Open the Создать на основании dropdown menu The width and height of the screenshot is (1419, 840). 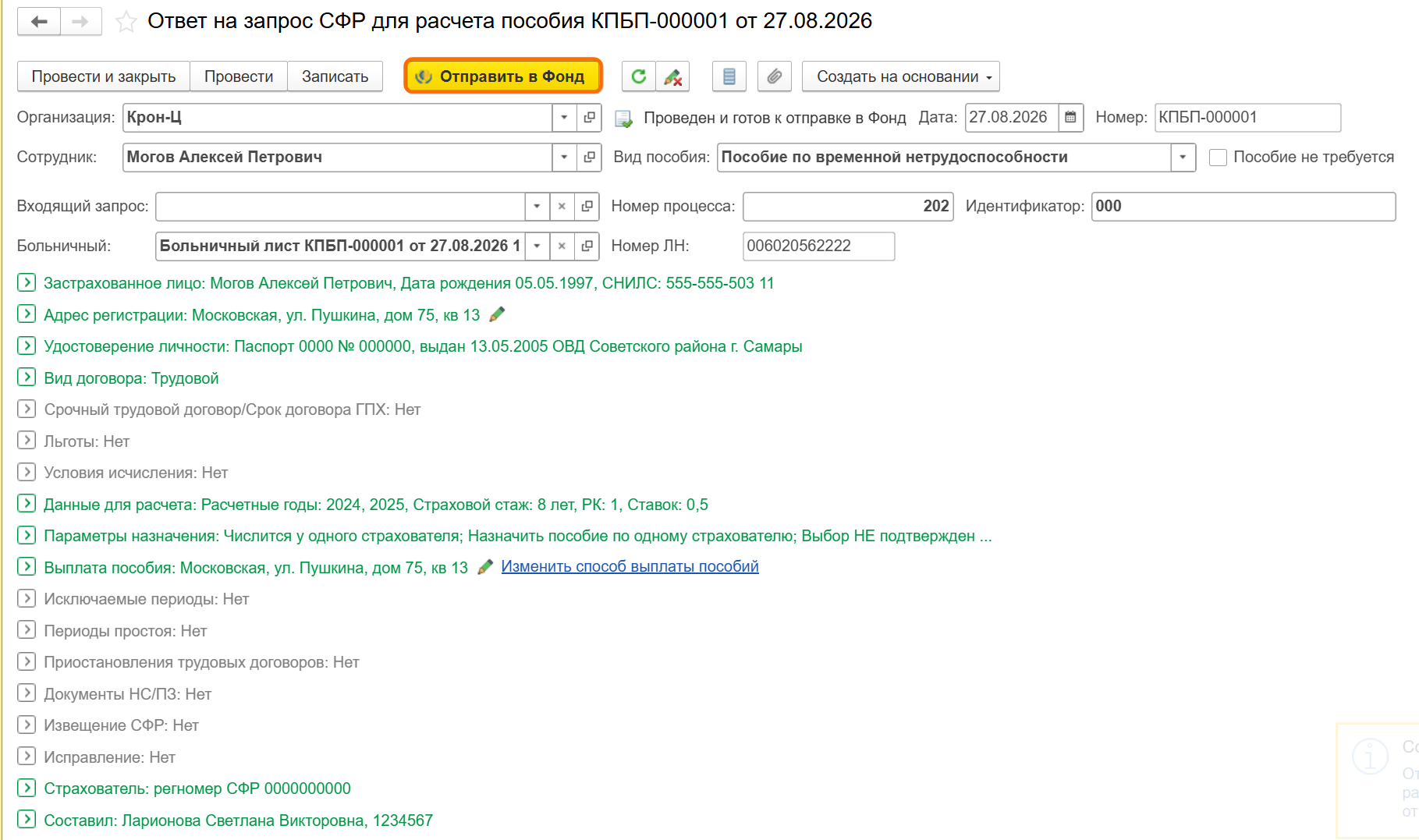pyautogui.click(x=901, y=76)
